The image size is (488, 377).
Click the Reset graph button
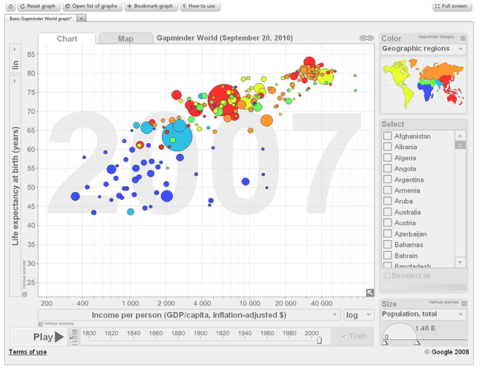39,6
